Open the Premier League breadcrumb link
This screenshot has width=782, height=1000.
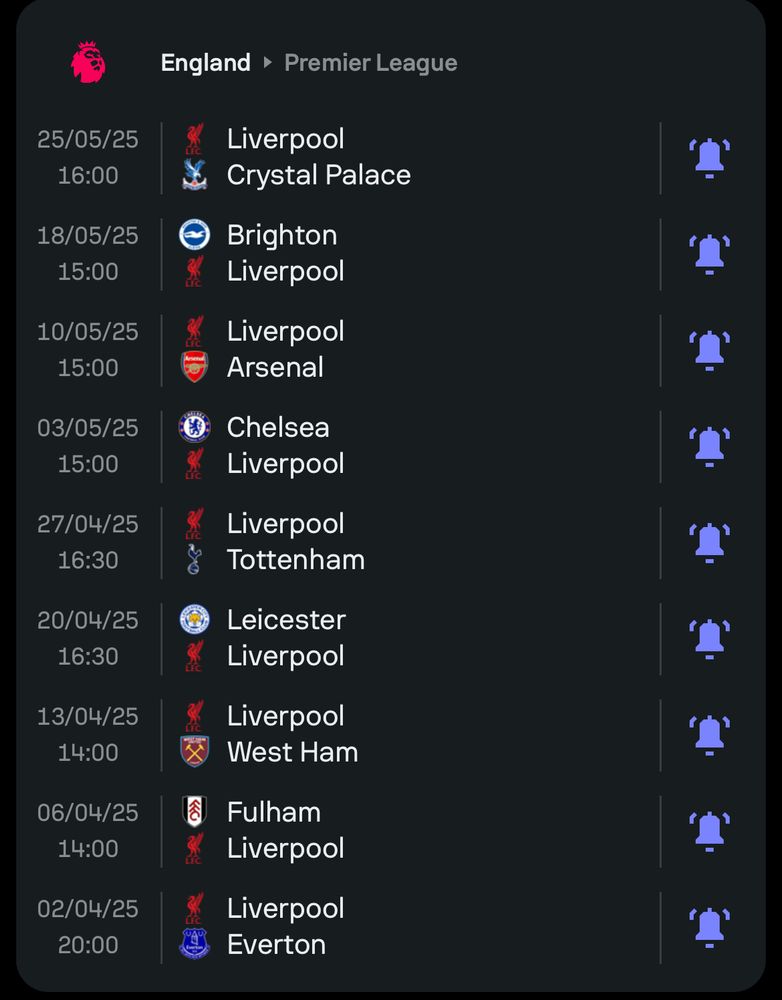pos(371,62)
